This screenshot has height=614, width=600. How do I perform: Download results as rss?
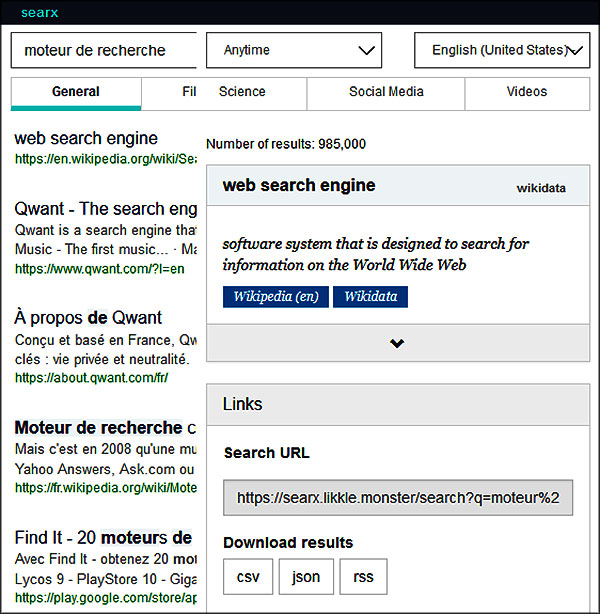click(363, 577)
